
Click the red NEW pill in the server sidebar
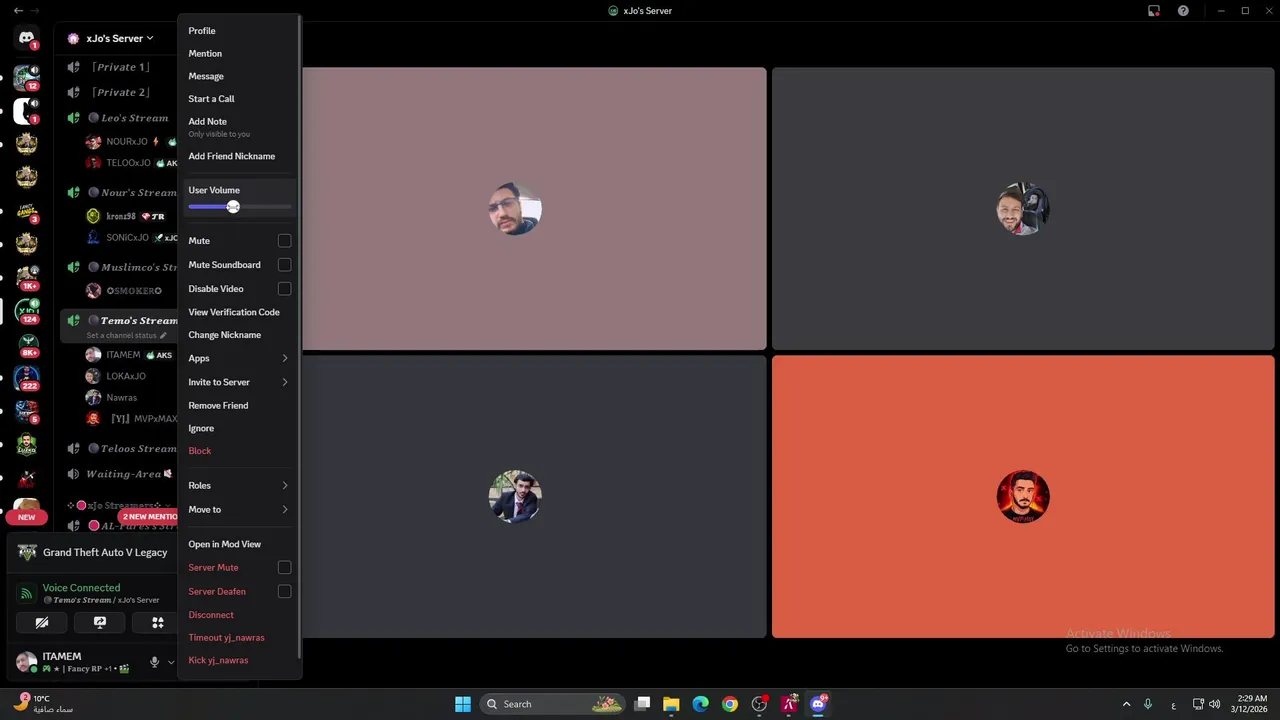tap(27, 517)
